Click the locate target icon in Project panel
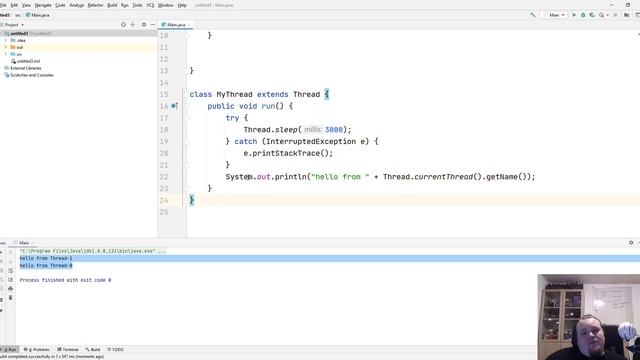The image size is (640, 360). (x=123, y=25)
